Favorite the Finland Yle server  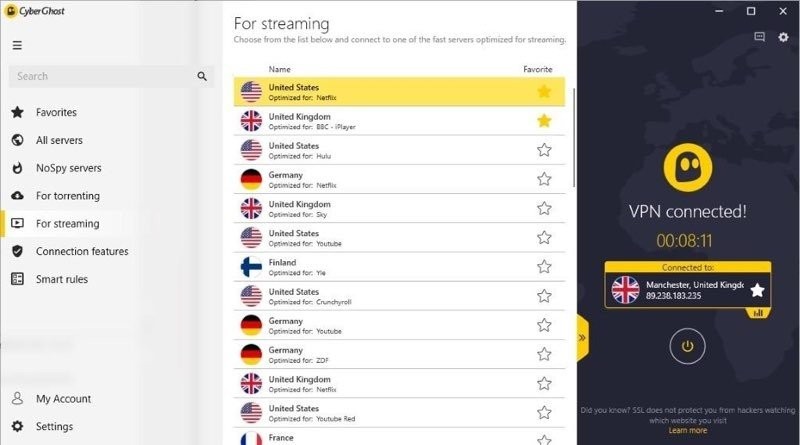coord(544,267)
